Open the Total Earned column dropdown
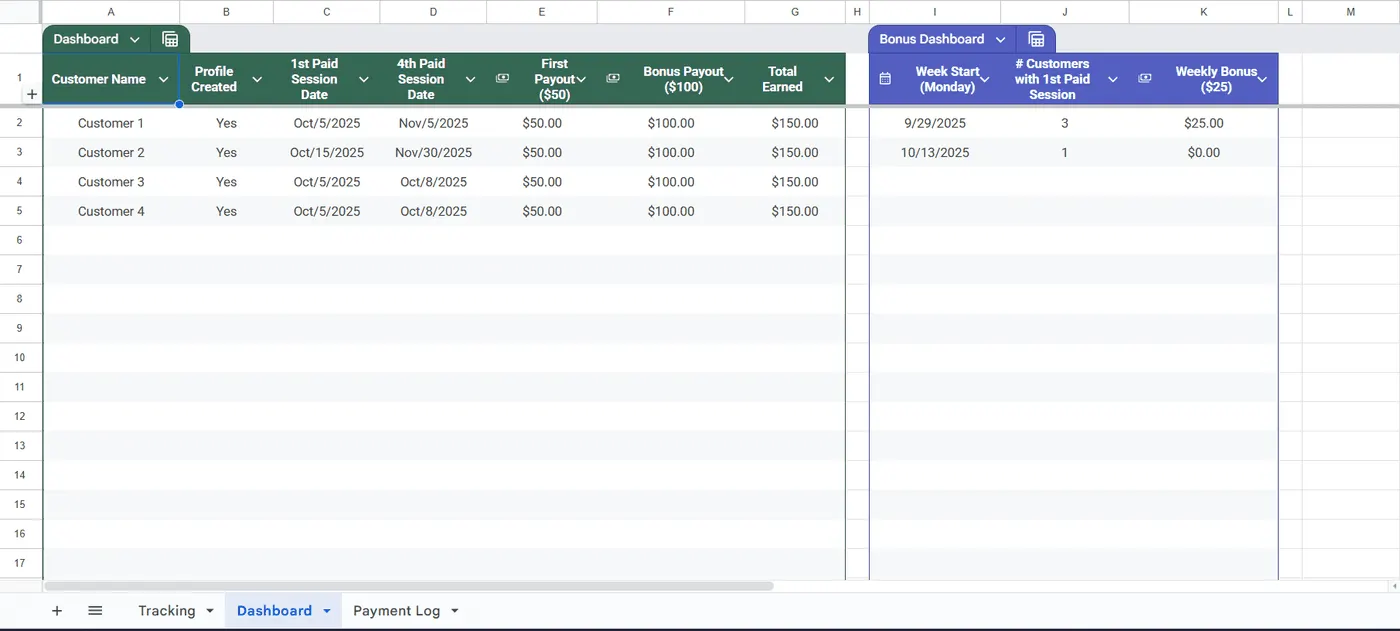 (829, 79)
